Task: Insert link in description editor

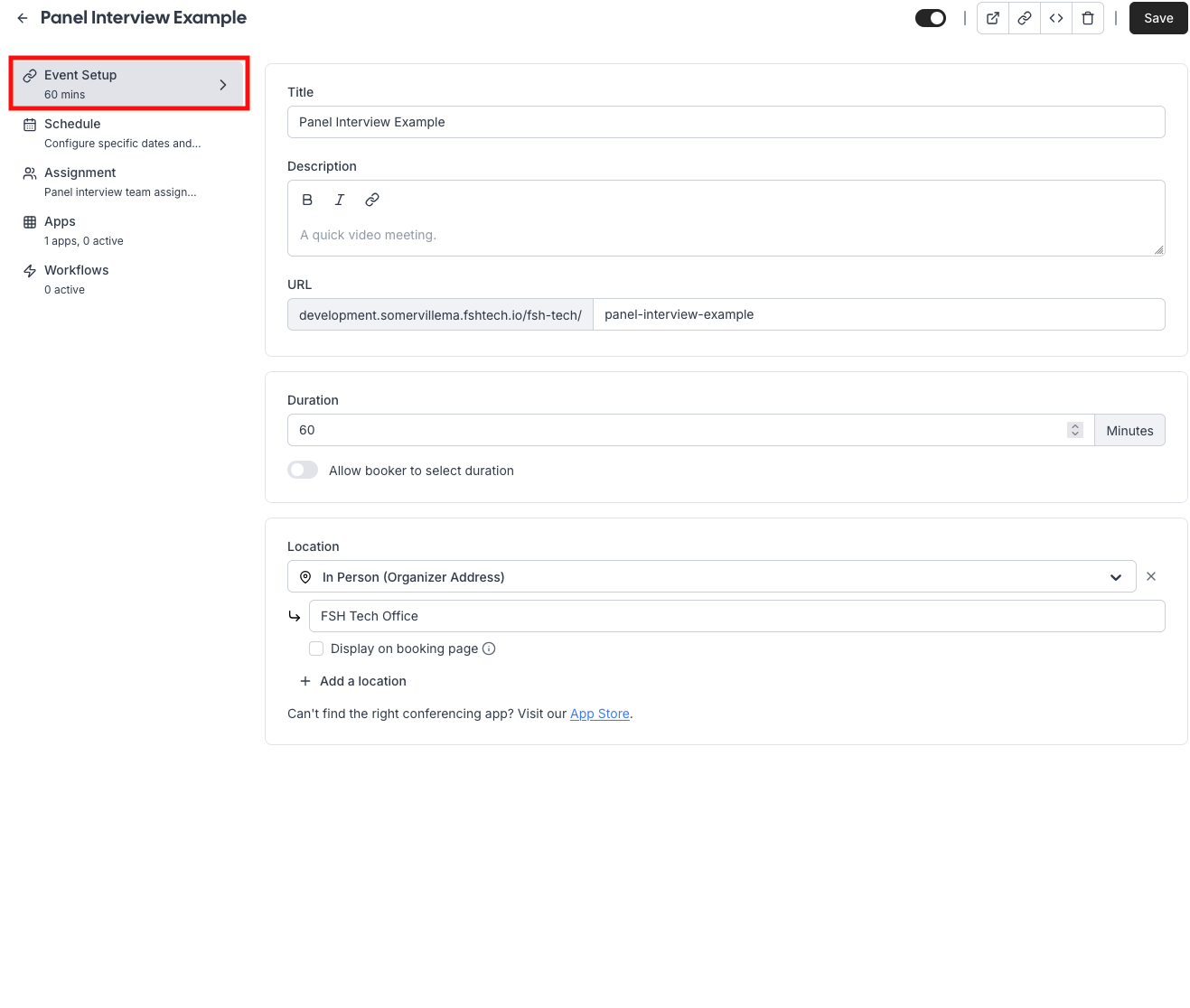Action: pos(372,200)
